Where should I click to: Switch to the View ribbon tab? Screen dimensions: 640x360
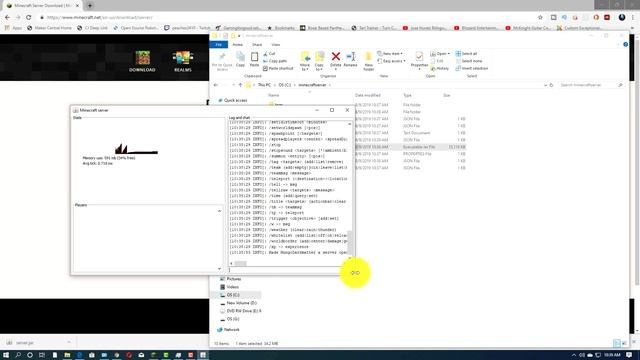click(x=276, y=44)
